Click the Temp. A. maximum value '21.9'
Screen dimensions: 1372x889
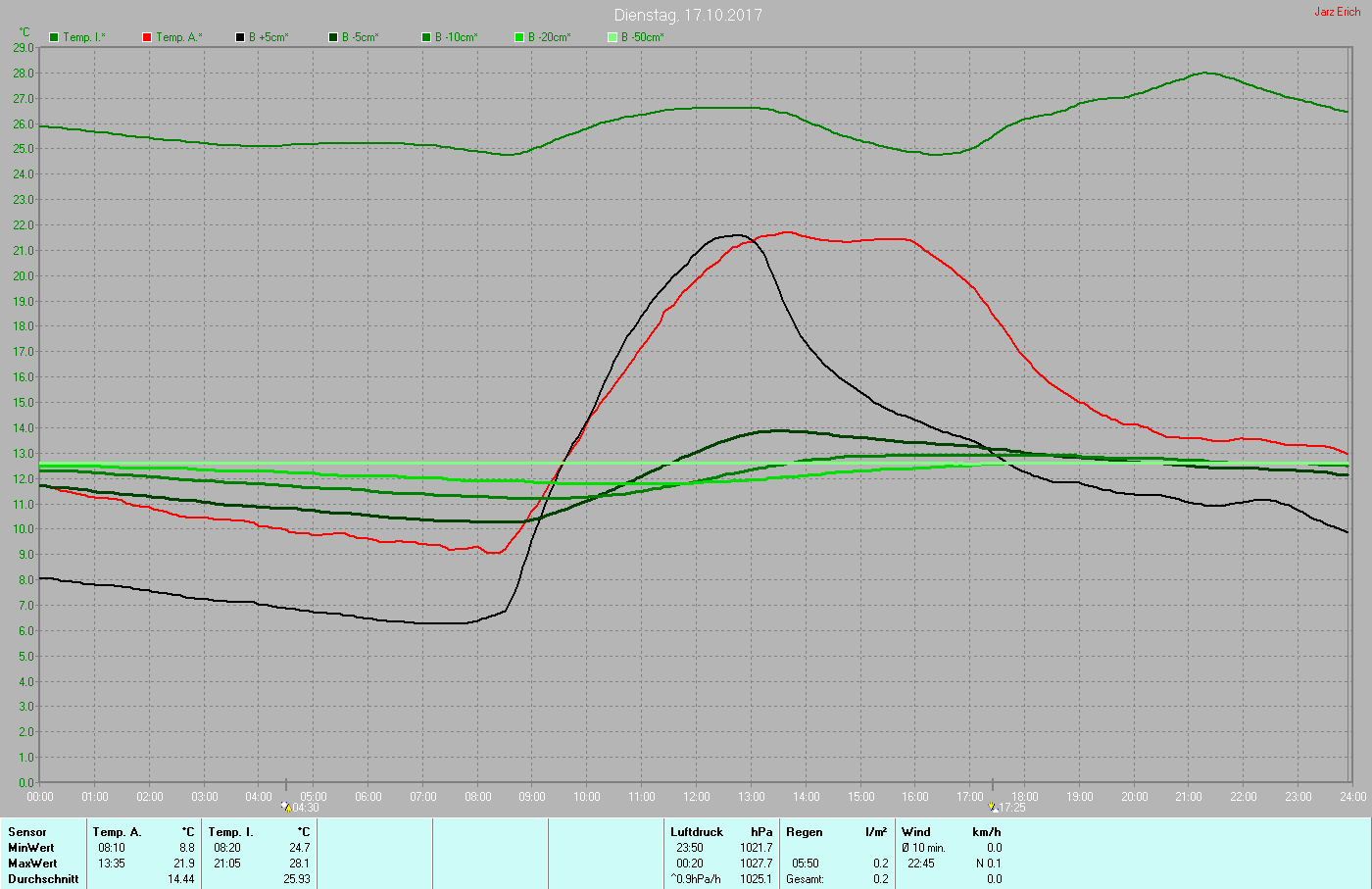pyautogui.click(x=184, y=864)
